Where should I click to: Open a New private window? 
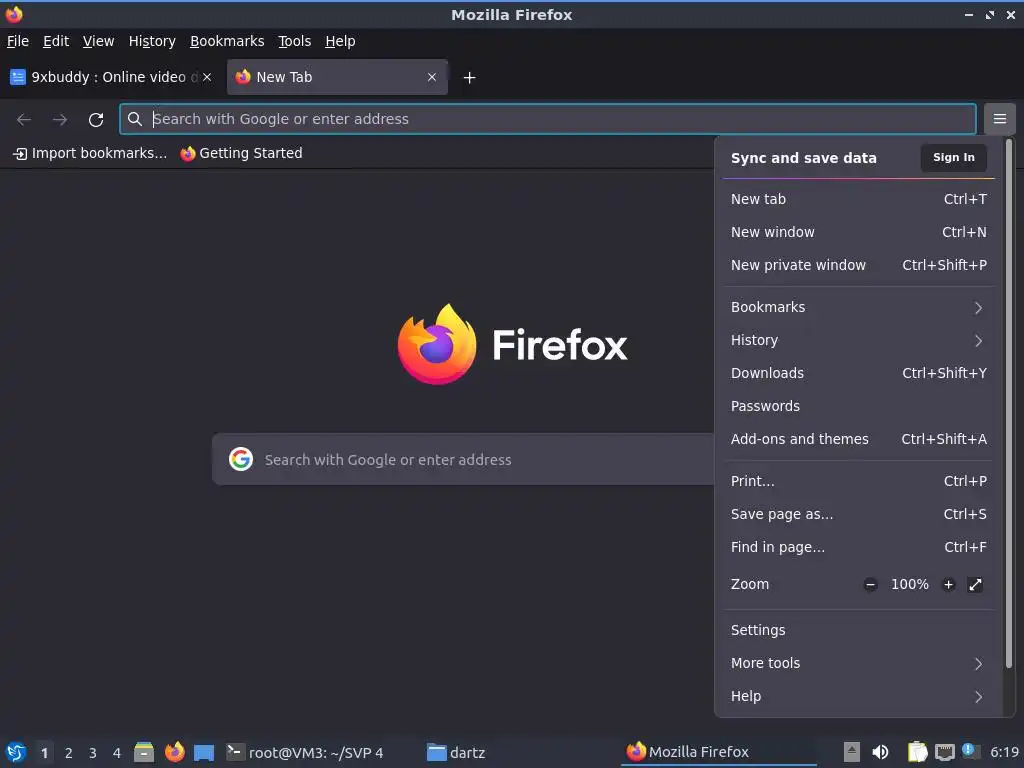pyautogui.click(x=858, y=265)
